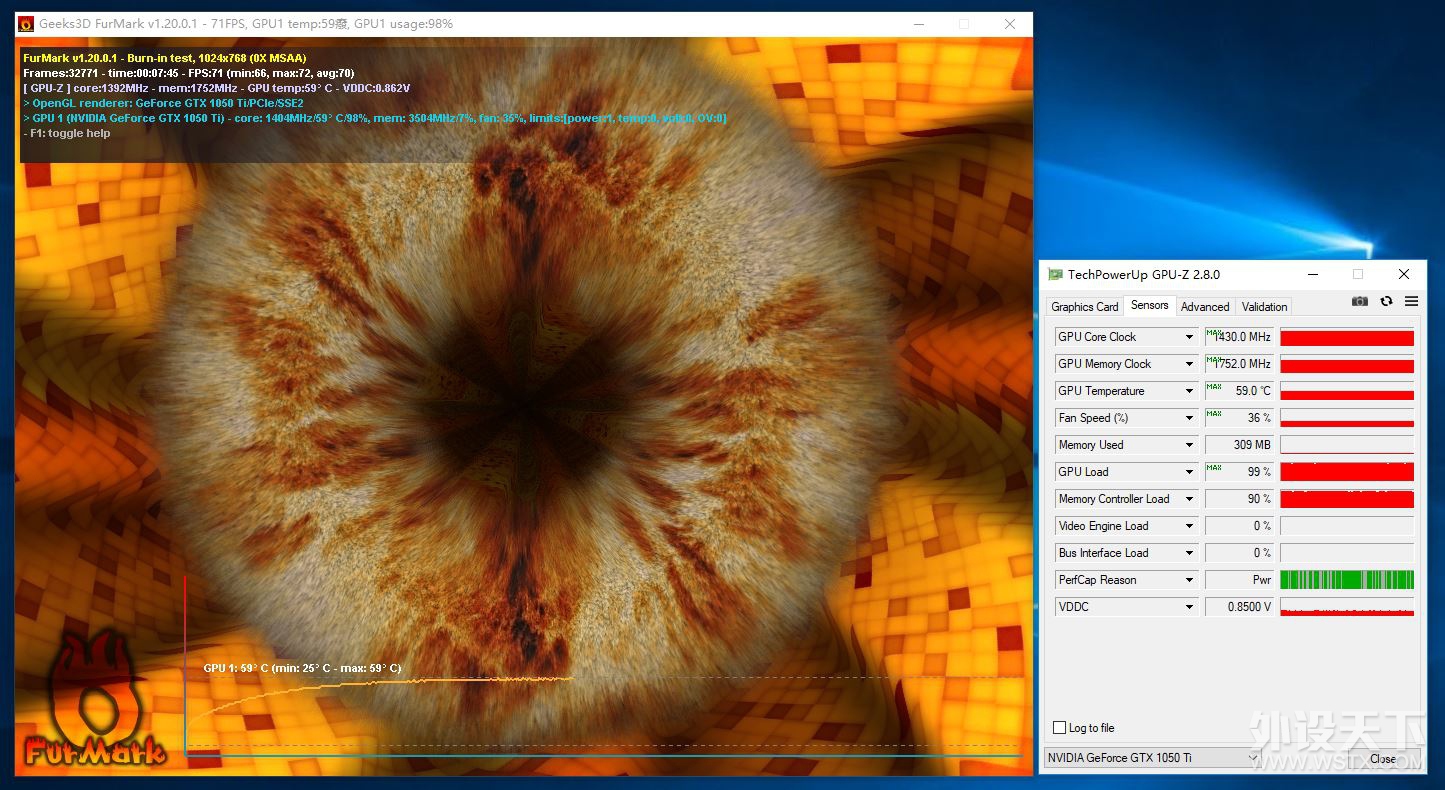The width and height of the screenshot is (1445, 790).
Task: Open the NVIDIA GeForce GTX 1050 Ti selector
Action: point(1151,758)
